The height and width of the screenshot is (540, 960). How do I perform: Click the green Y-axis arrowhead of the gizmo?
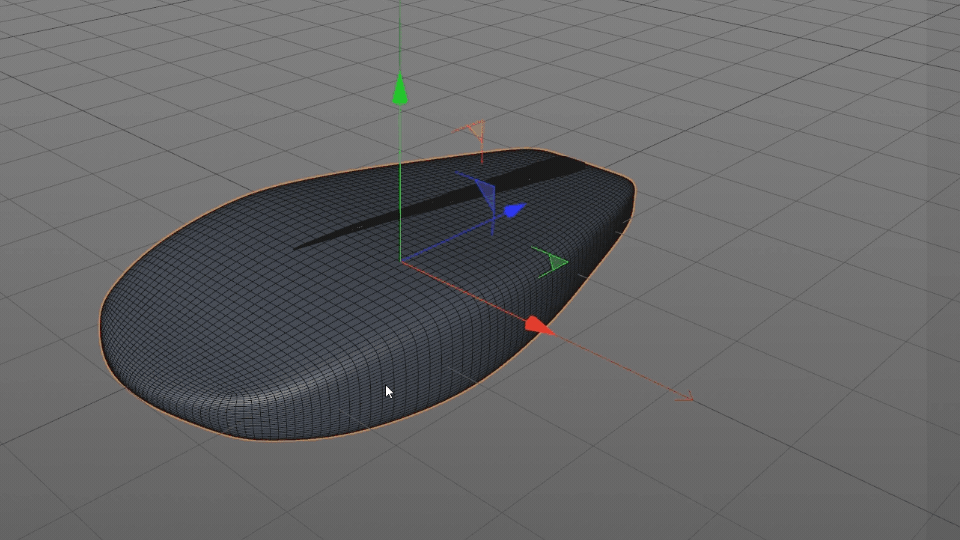pyautogui.click(x=400, y=90)
